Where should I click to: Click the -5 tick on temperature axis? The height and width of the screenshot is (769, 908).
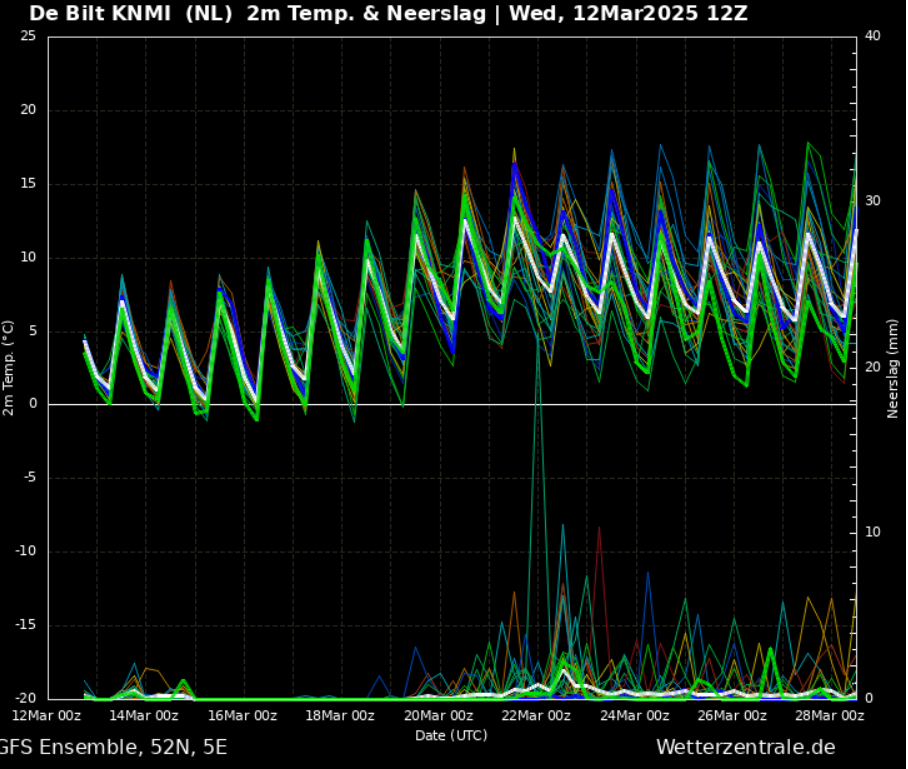click(30, 478)
